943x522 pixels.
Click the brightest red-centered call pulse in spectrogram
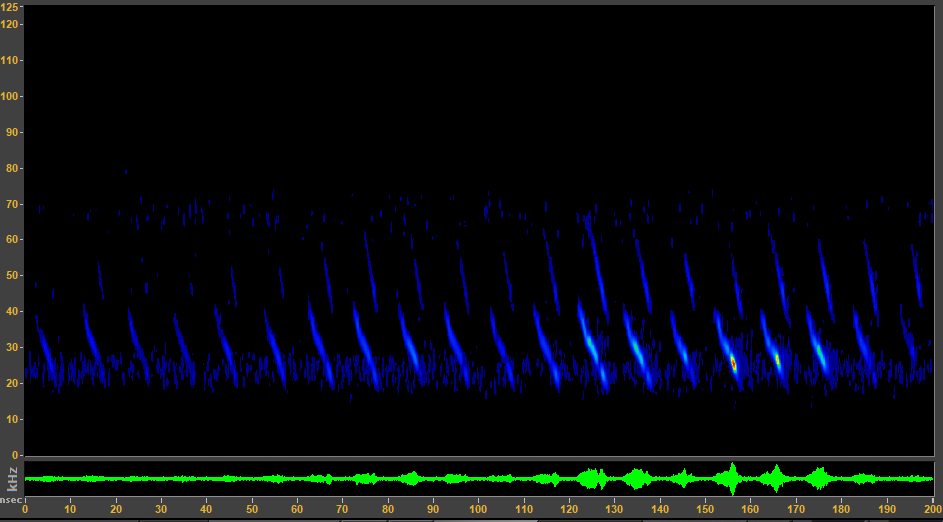tap(733, 363)
